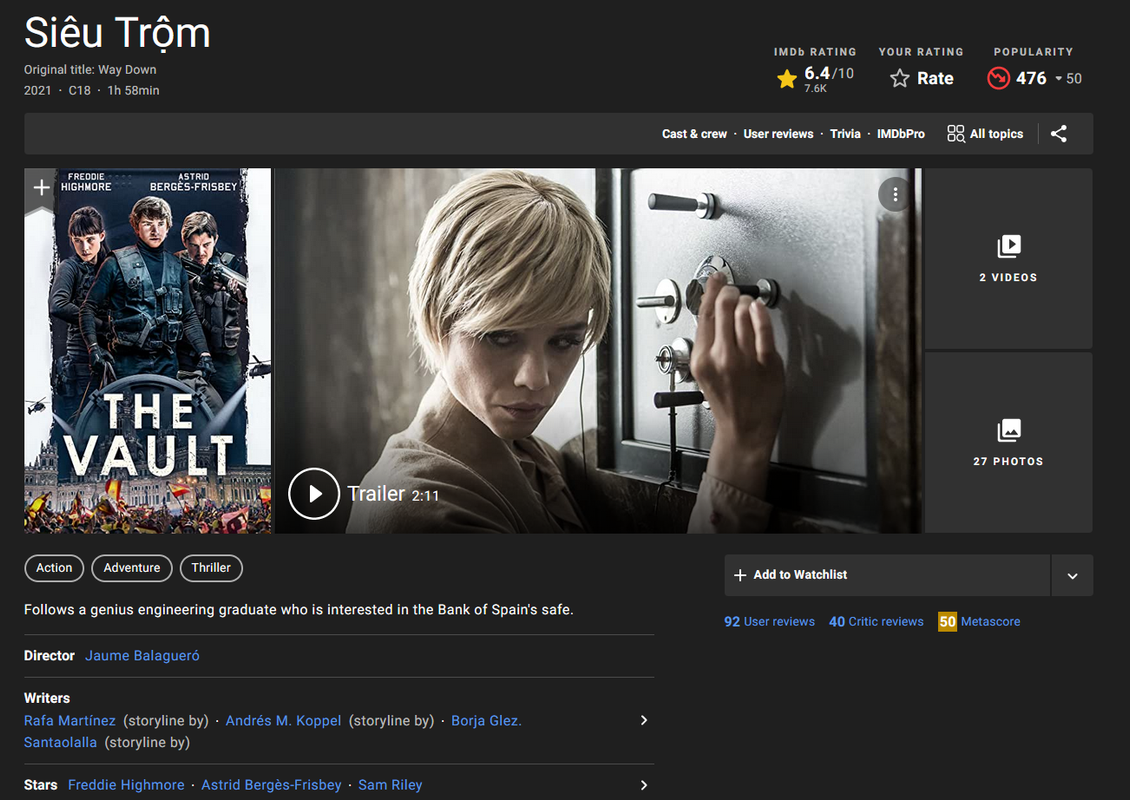Open writer Rafa Martínez's page
The image size is (1130, 800).
pyautogui.click(x=69, y=721)
